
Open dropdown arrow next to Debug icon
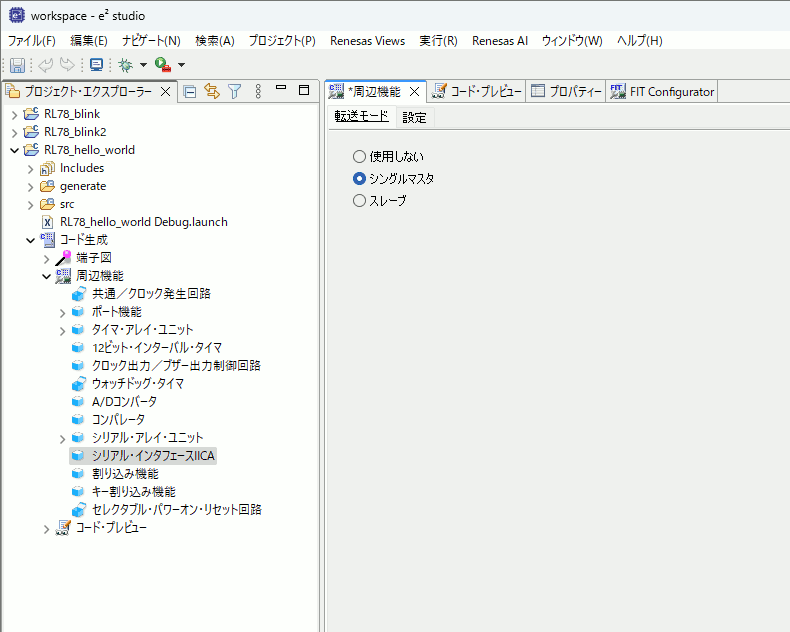(x=143, y=65)
